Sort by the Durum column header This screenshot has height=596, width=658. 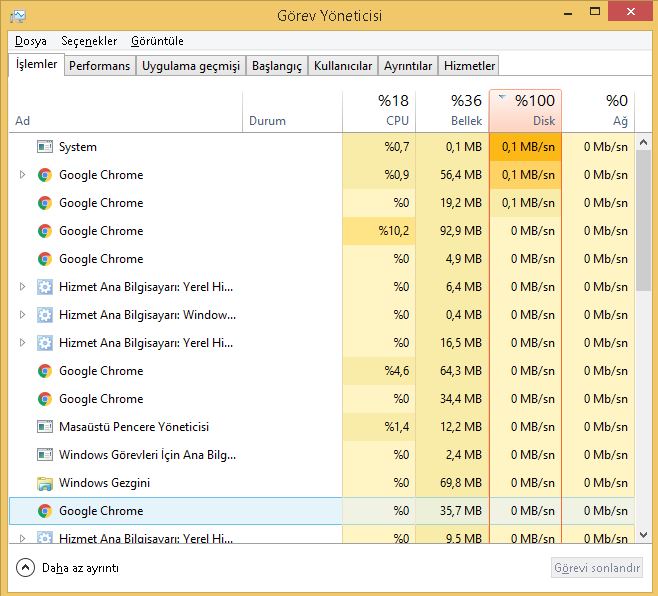[x=292, y=111]
